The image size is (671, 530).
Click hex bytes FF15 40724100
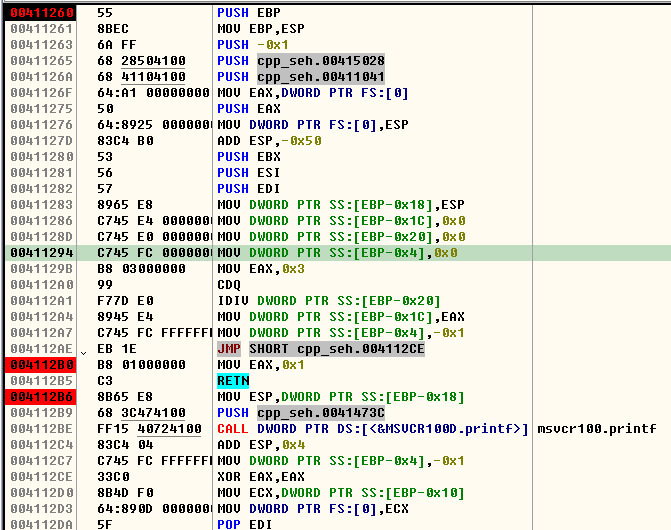click(x=149, y=429)
